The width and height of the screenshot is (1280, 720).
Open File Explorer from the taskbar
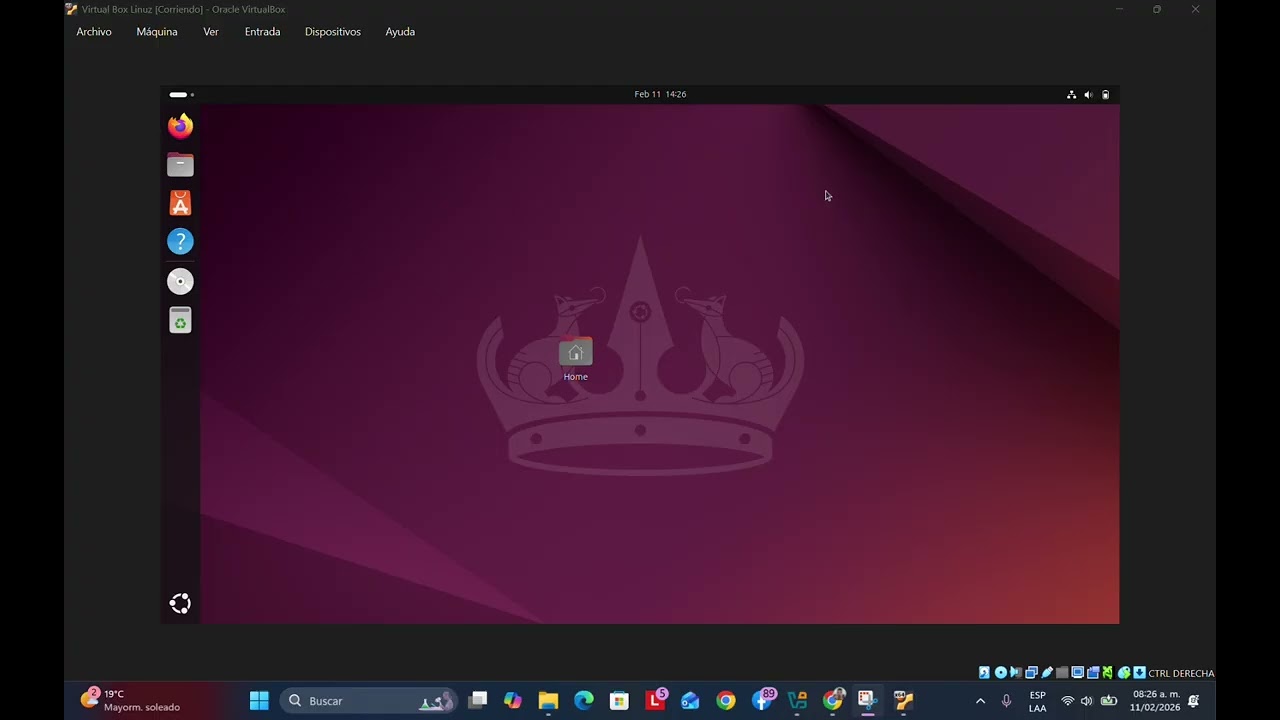tap(548, 701)
